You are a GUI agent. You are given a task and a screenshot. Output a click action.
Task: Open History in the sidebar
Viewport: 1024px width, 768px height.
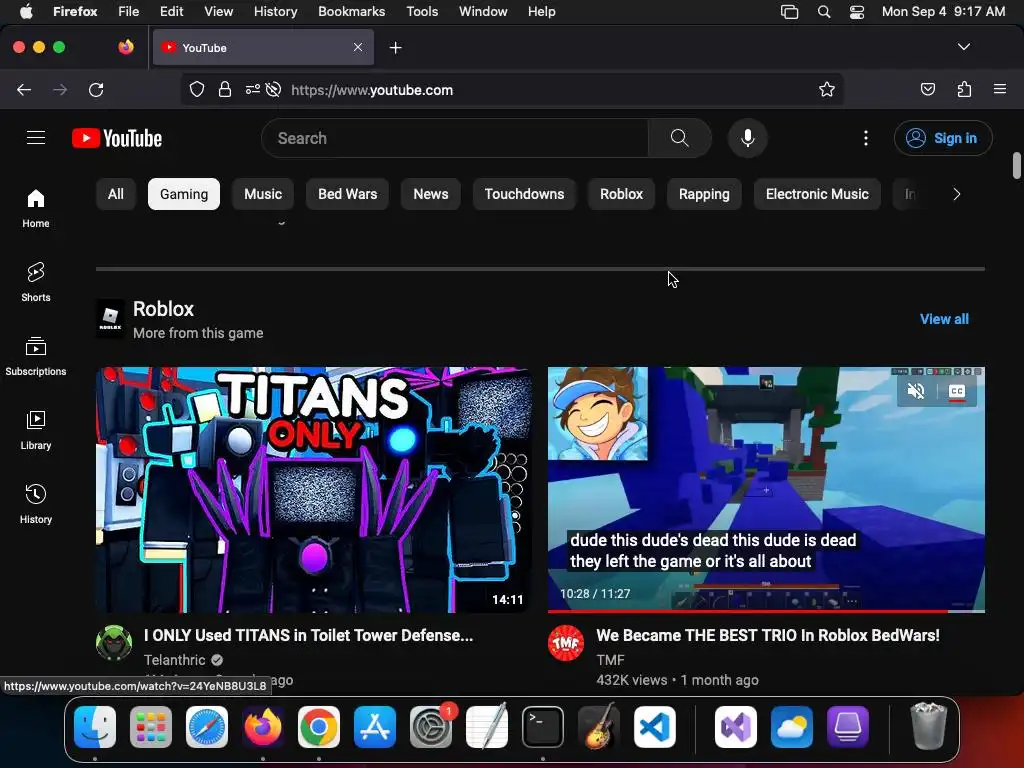tap(36, 504)
